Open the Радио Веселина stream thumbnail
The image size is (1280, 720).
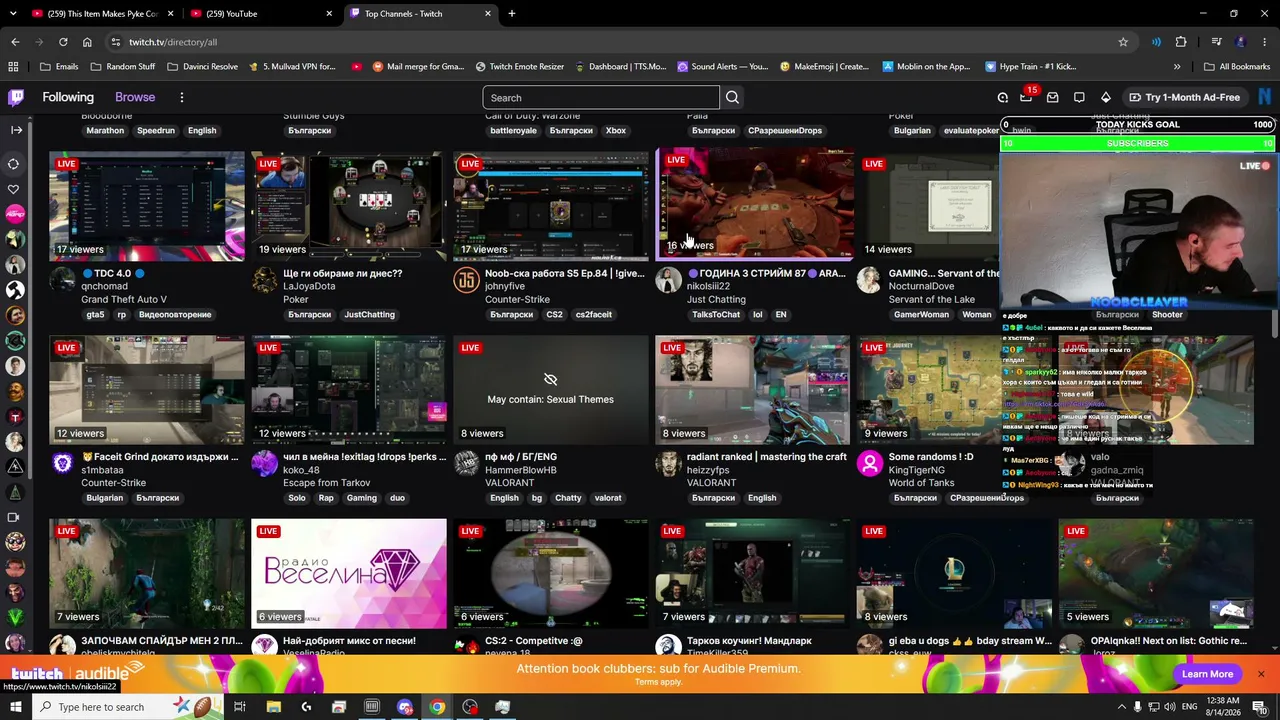click(349, 573)
